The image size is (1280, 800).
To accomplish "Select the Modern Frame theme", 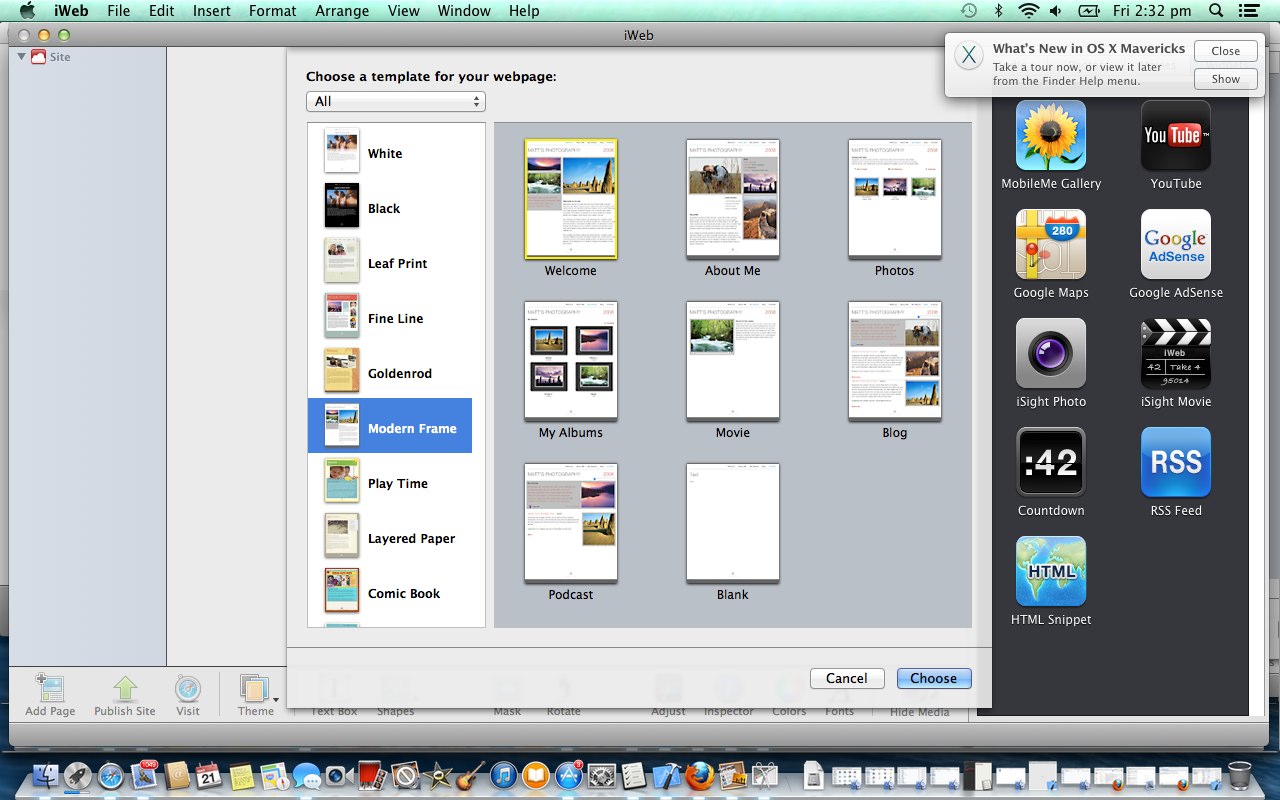I will click(x=390, y=428).
